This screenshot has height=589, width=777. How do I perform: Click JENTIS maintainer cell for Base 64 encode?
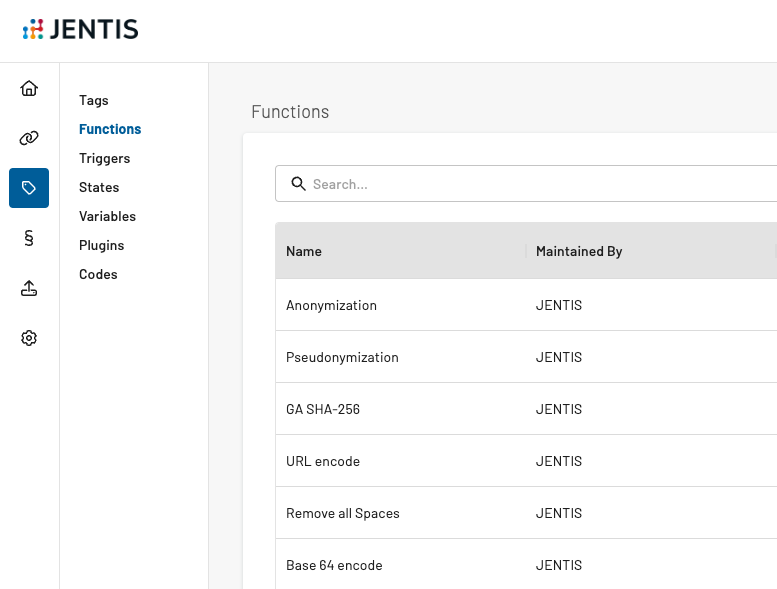559,565
